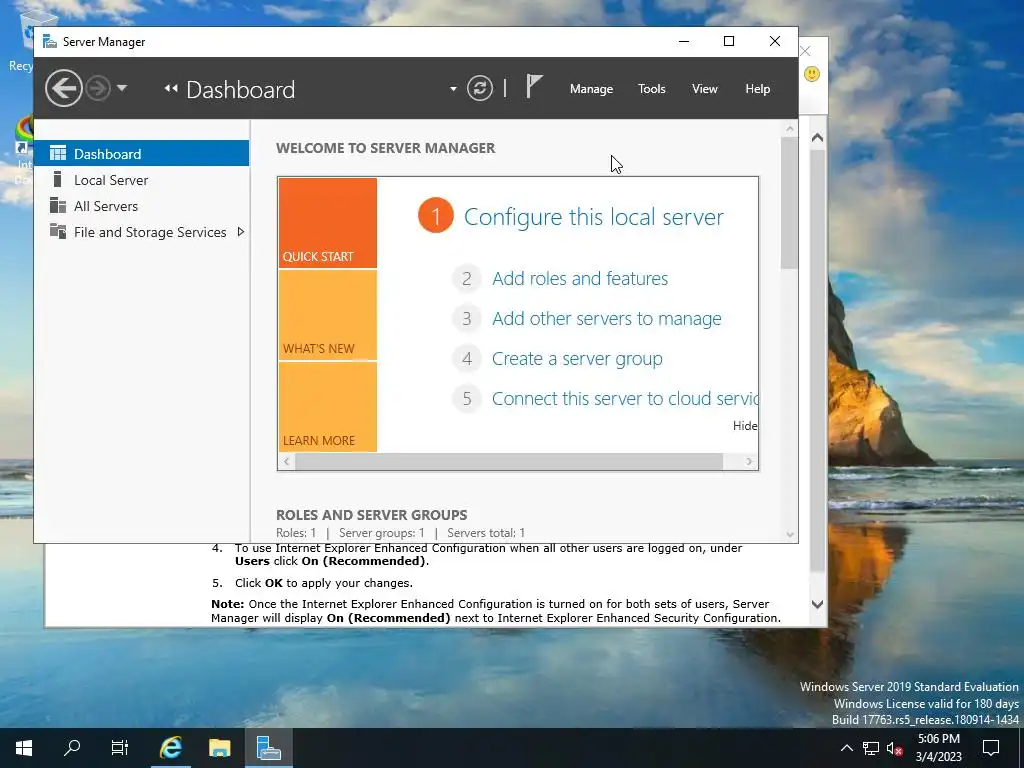Refresh the Server Manager dashboard
The width and height of the screenshot is (1024, 768).
(x=480, y=88)
